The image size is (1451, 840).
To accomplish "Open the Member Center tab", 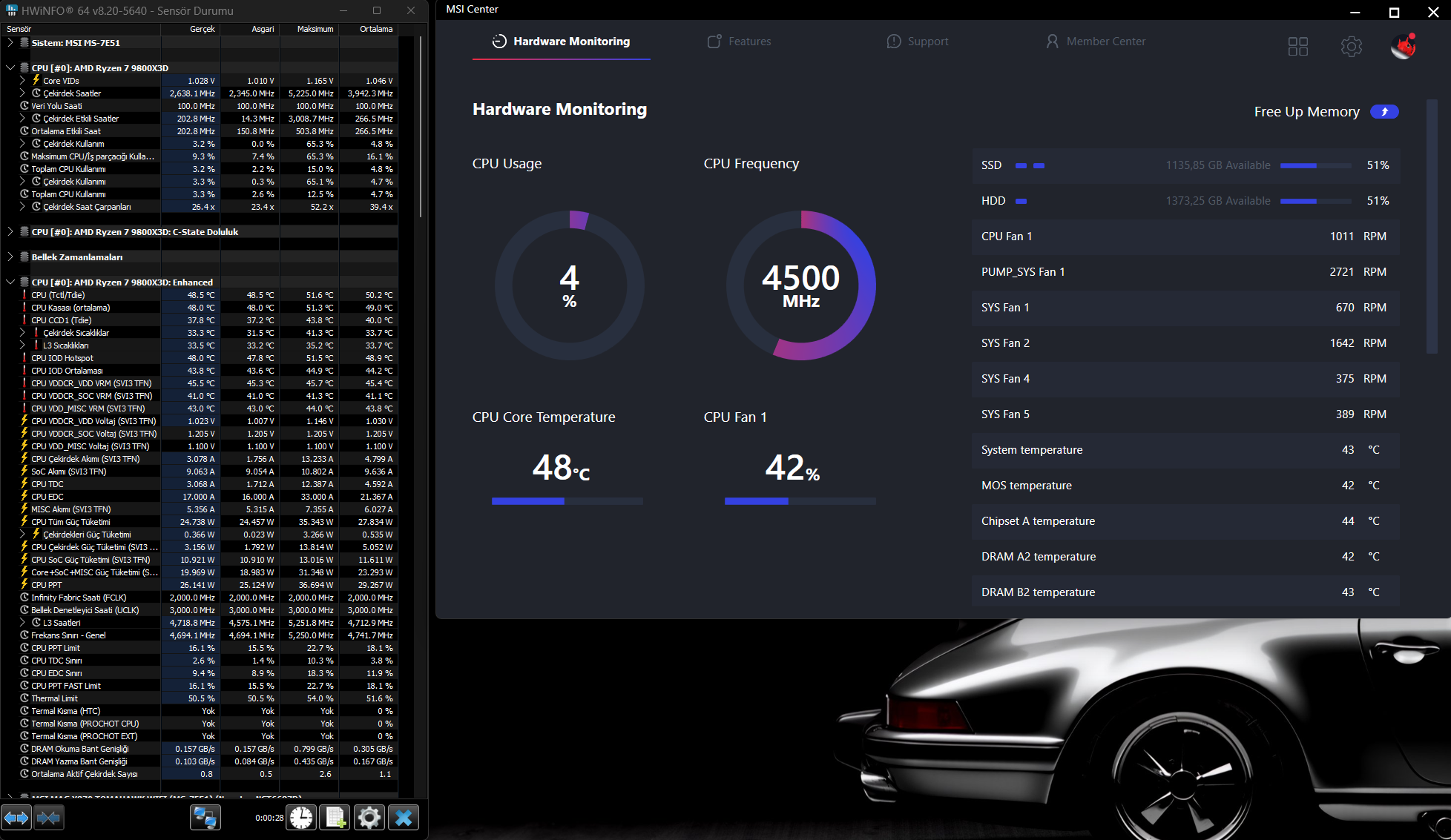I will [1096, 42].
